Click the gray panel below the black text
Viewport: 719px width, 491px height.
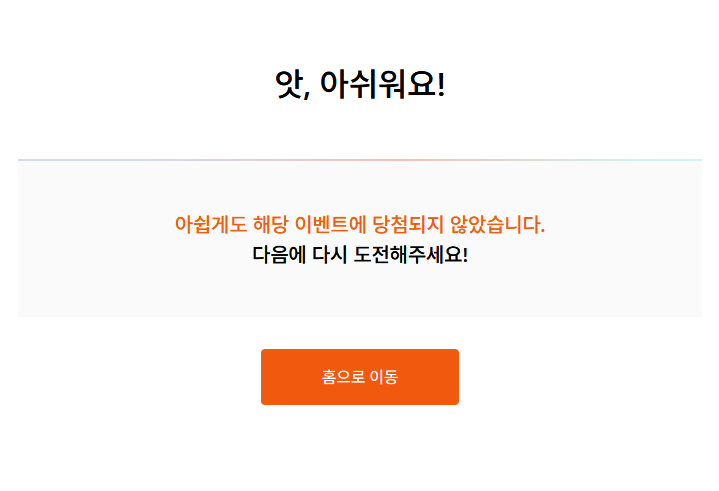point(360,292)
